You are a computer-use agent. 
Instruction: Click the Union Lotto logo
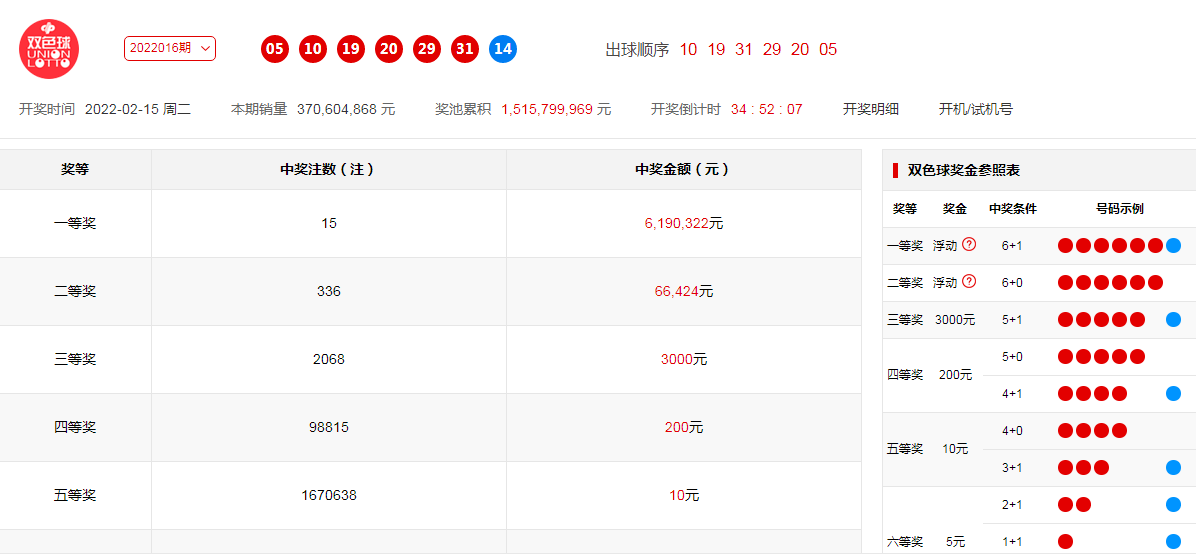(49, 49)
